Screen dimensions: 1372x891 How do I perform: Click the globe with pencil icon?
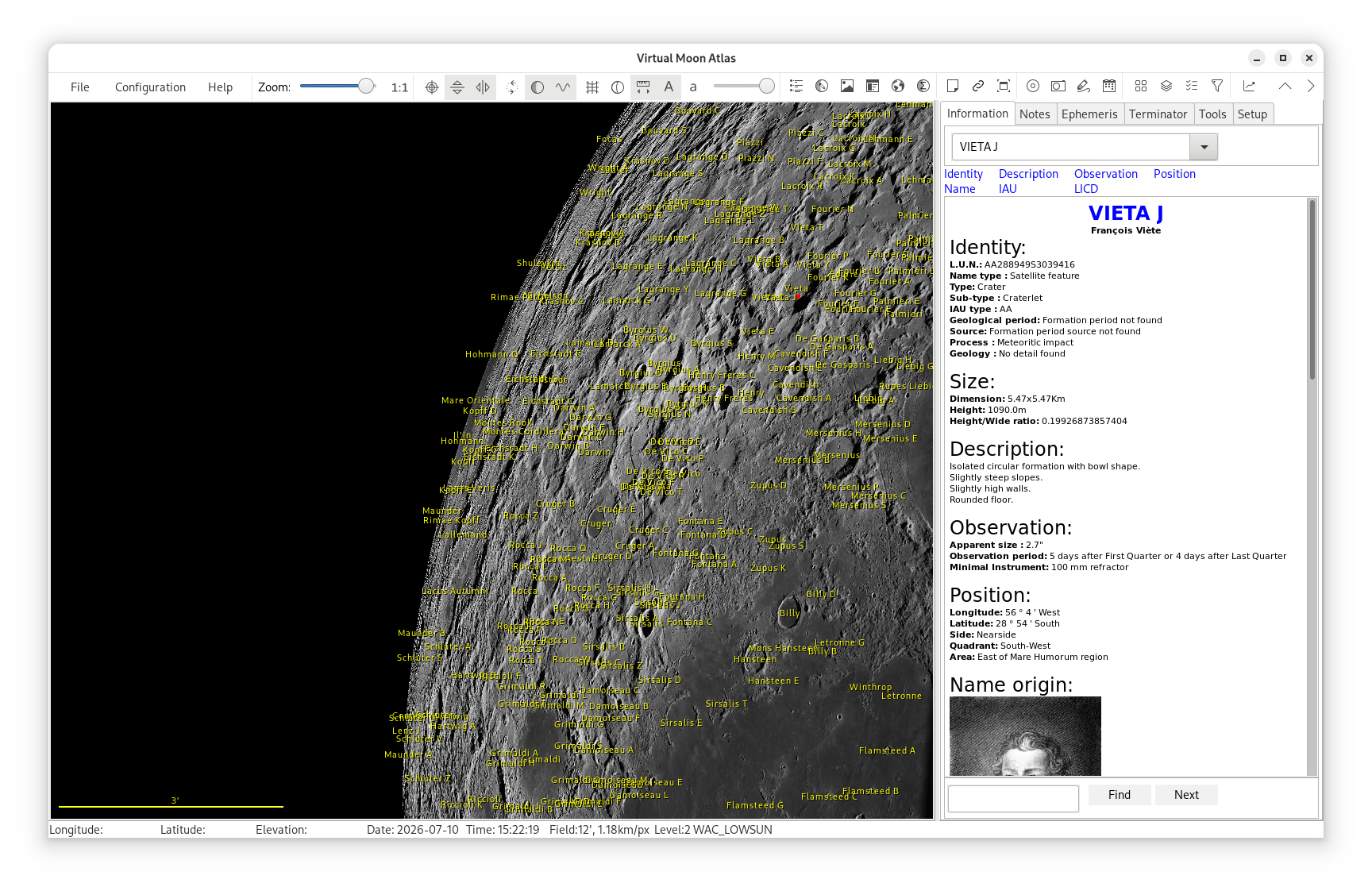[x=822, y=86]
